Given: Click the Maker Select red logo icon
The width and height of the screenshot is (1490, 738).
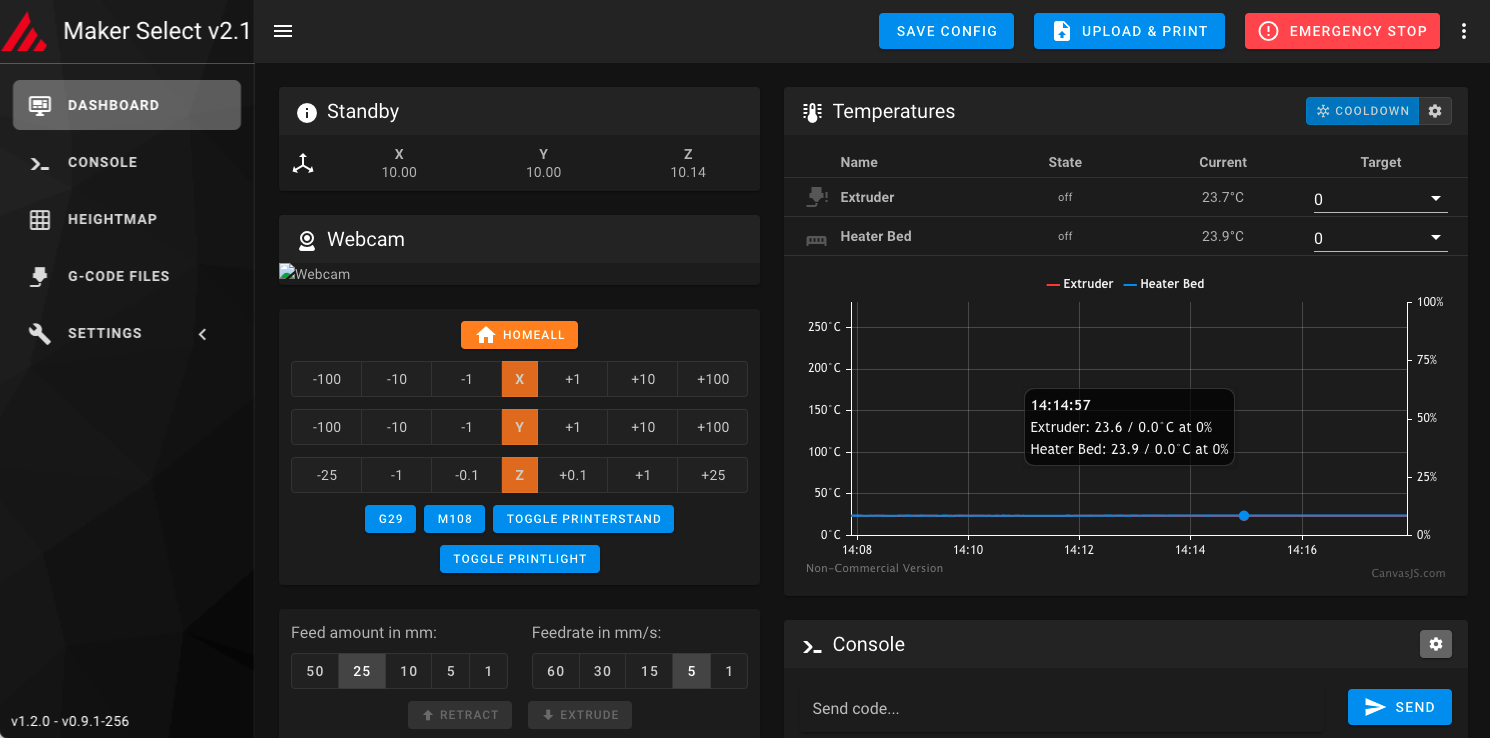Looking at the screenshot, I should coord(22,31).
